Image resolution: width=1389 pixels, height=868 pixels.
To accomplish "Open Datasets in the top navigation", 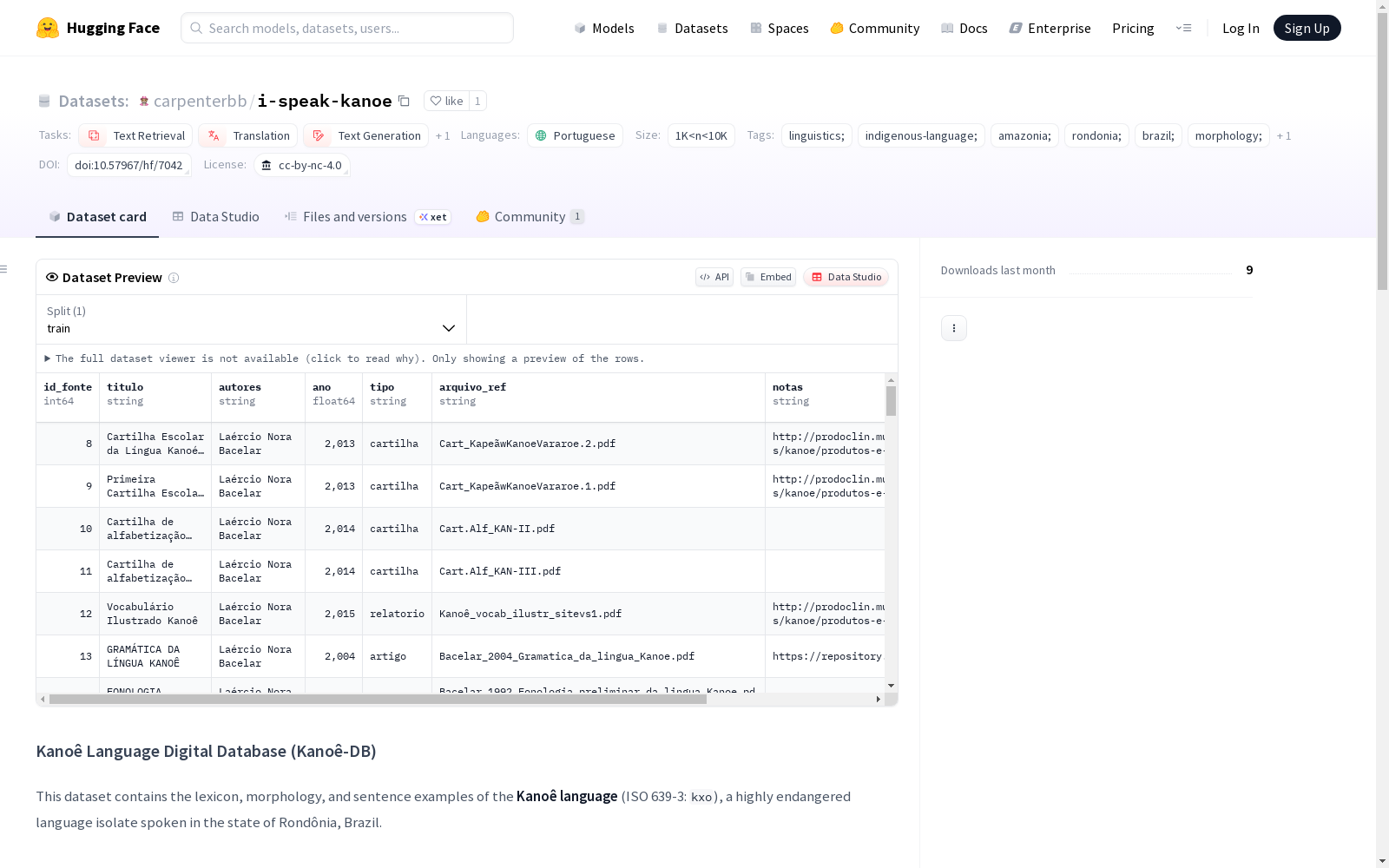I will pyautogui.click(x=692, y=28).
